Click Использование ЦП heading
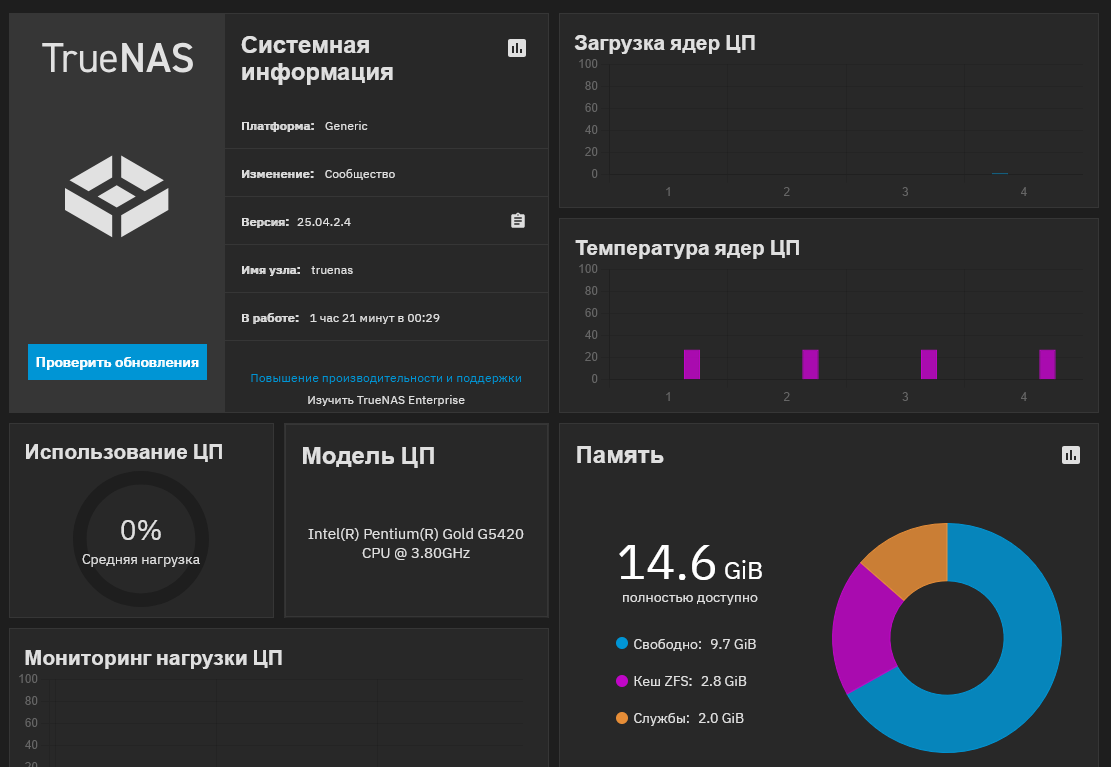Screen dimensions: 1111x767 click(124, 452)
